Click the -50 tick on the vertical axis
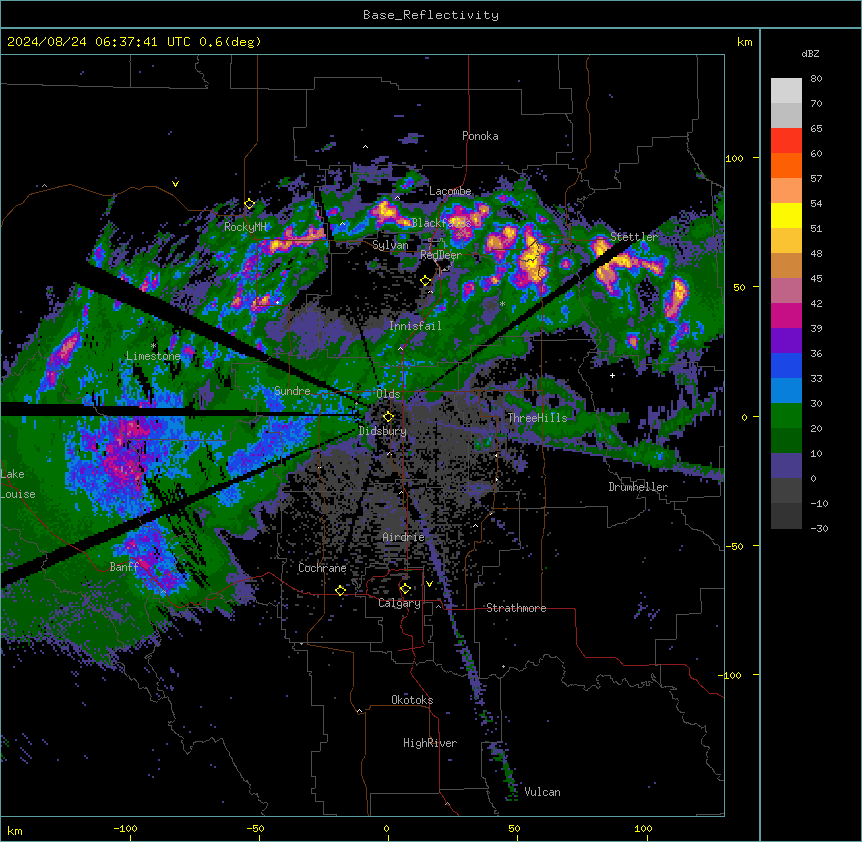This screenshot has width=862, height=842. coord(734,546)
